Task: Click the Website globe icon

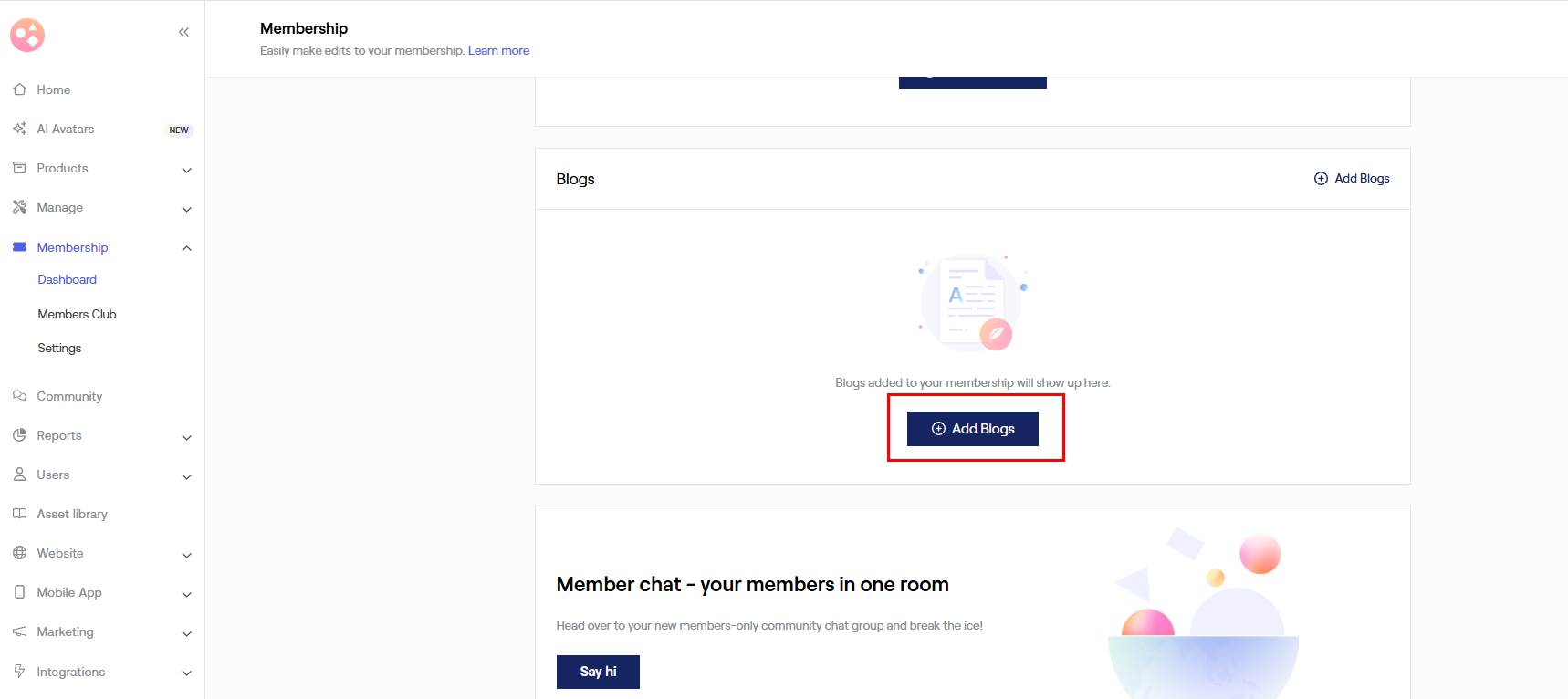Action: click(19, 553)
